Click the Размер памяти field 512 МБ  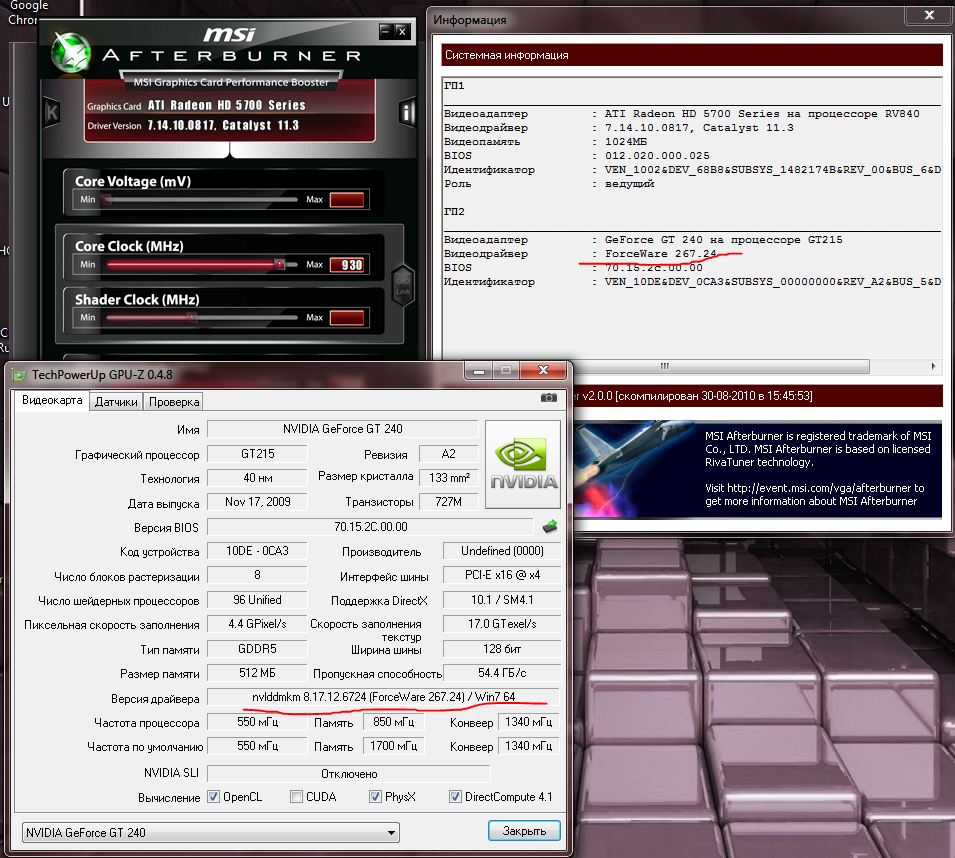click(257, 673)
